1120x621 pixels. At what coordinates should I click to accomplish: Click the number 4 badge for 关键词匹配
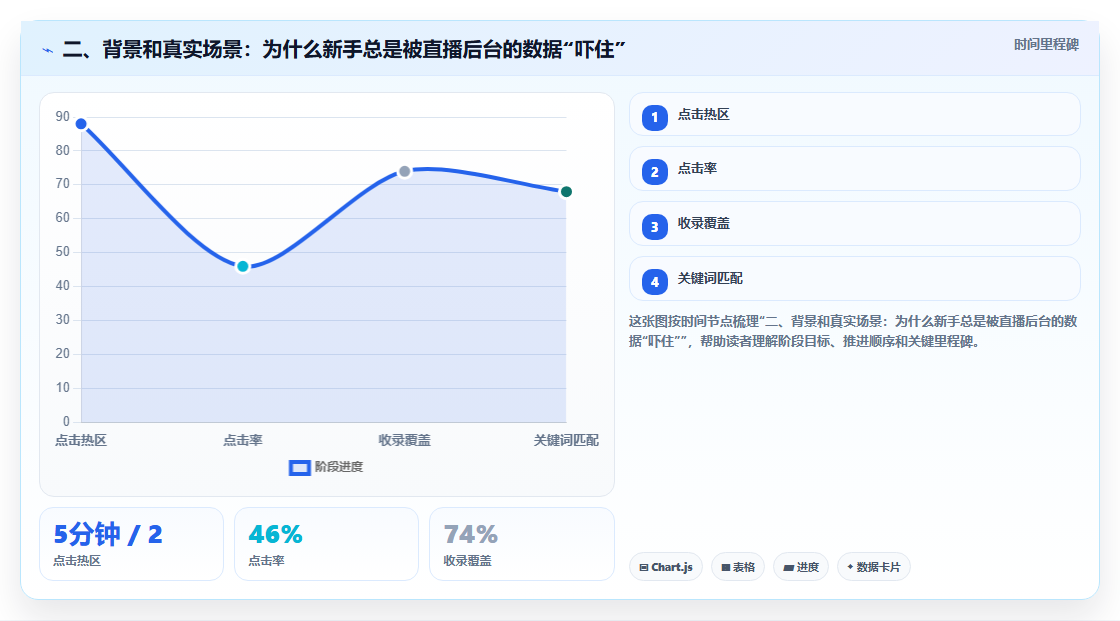click(x=654, y=282)
